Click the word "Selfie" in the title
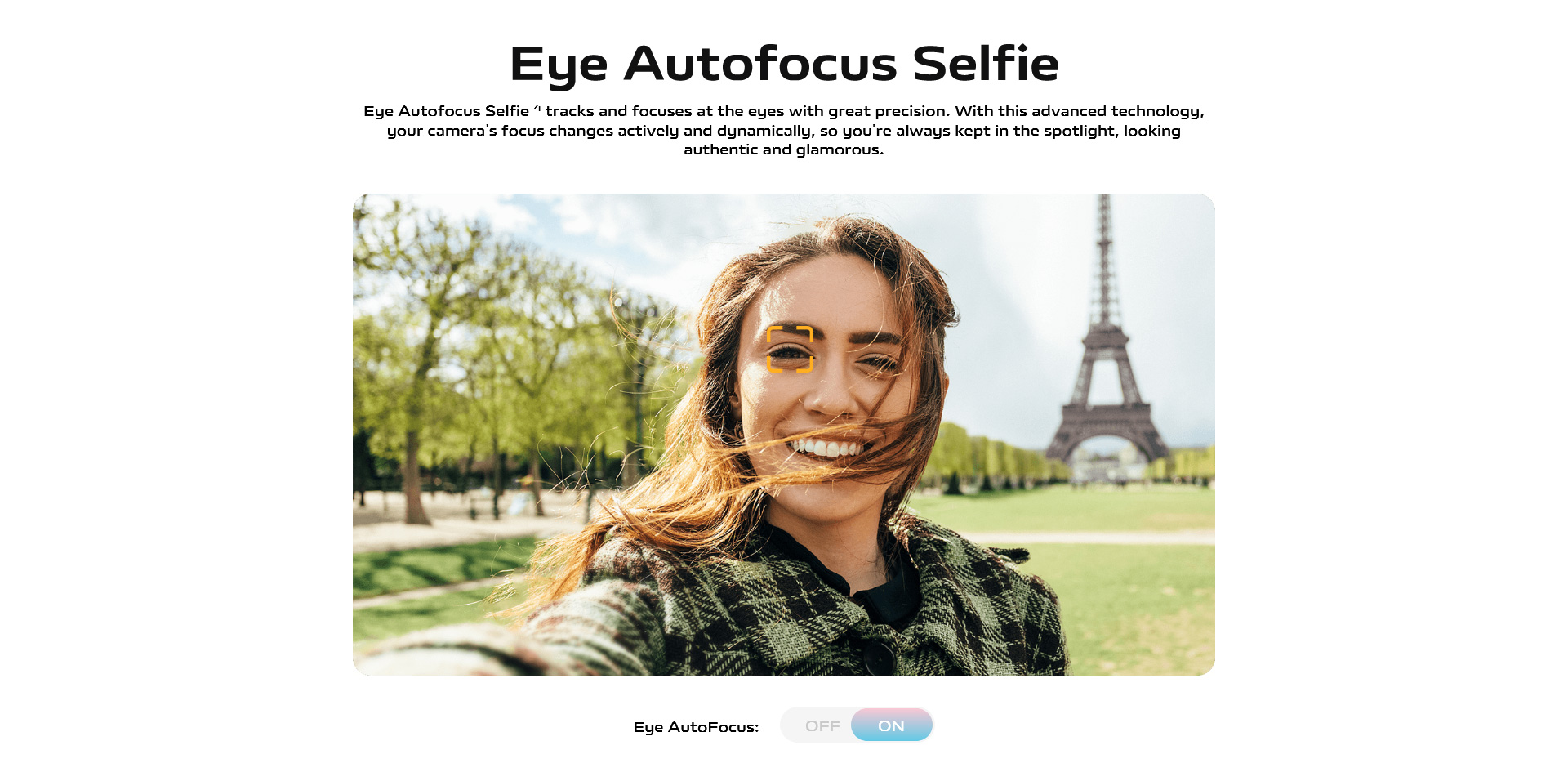The height and width of the screenshot is (772, 1568). point(986,64)
